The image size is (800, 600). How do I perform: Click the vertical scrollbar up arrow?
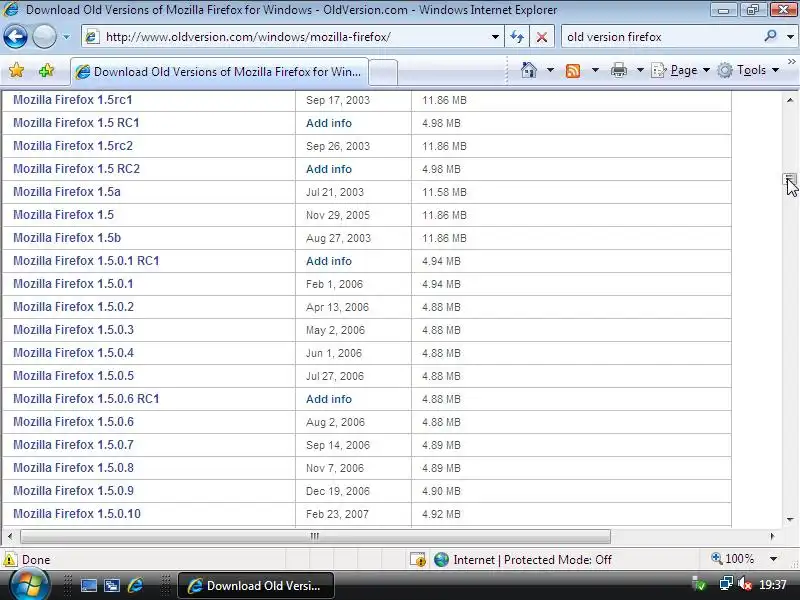tap(790, 100)
